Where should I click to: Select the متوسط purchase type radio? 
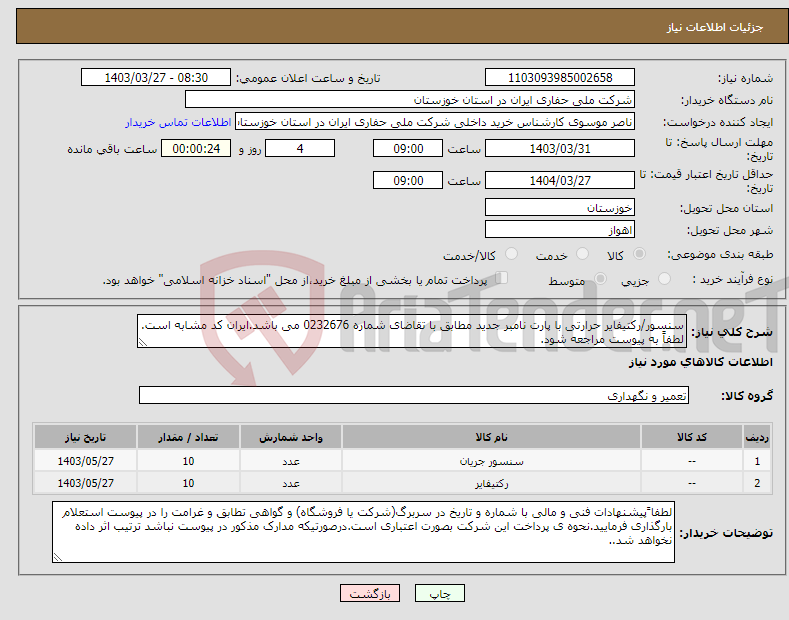click(600, 279)
